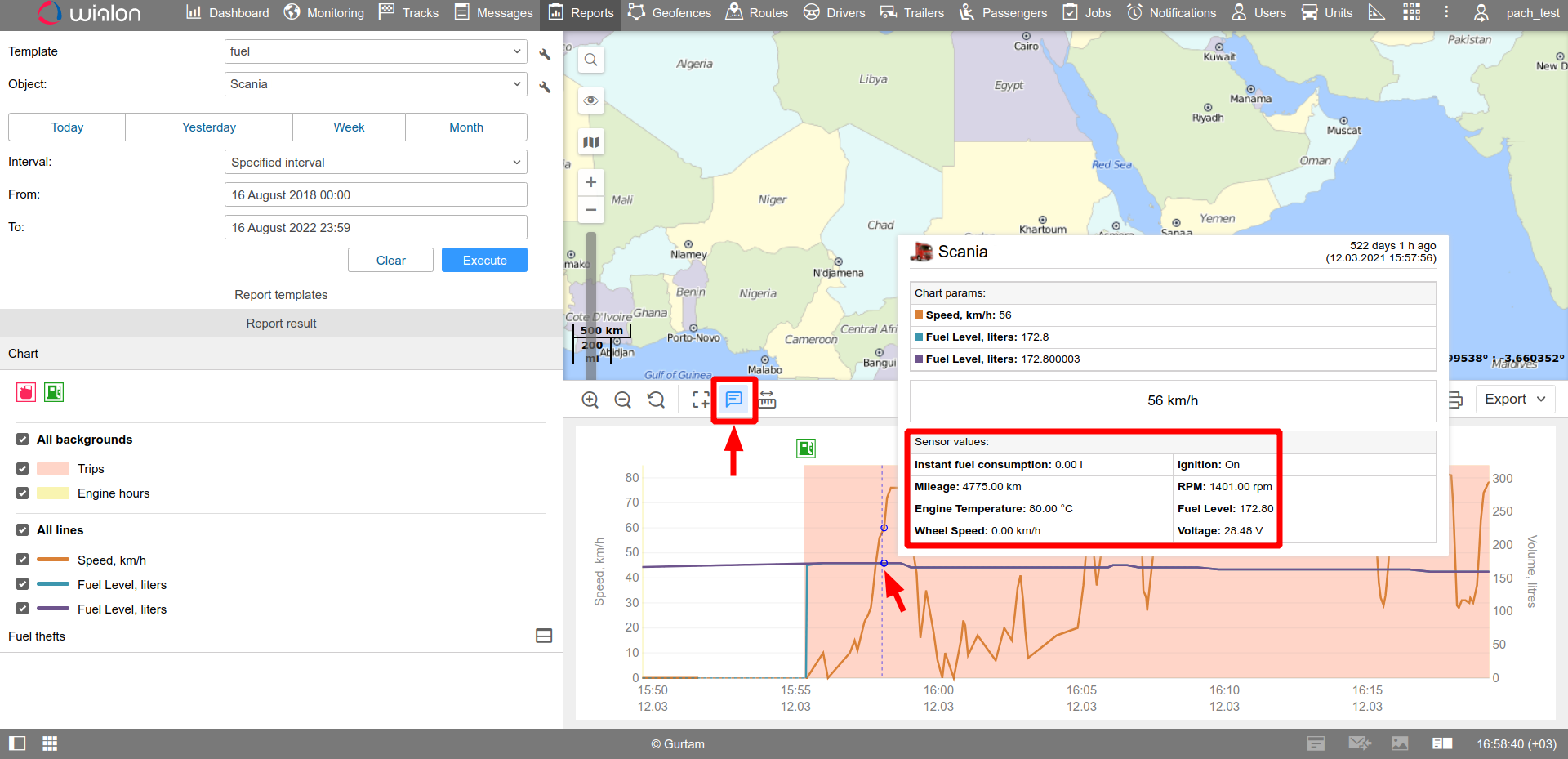
Task: Click the red fuel theft marker icon
Action: (26, 392)
